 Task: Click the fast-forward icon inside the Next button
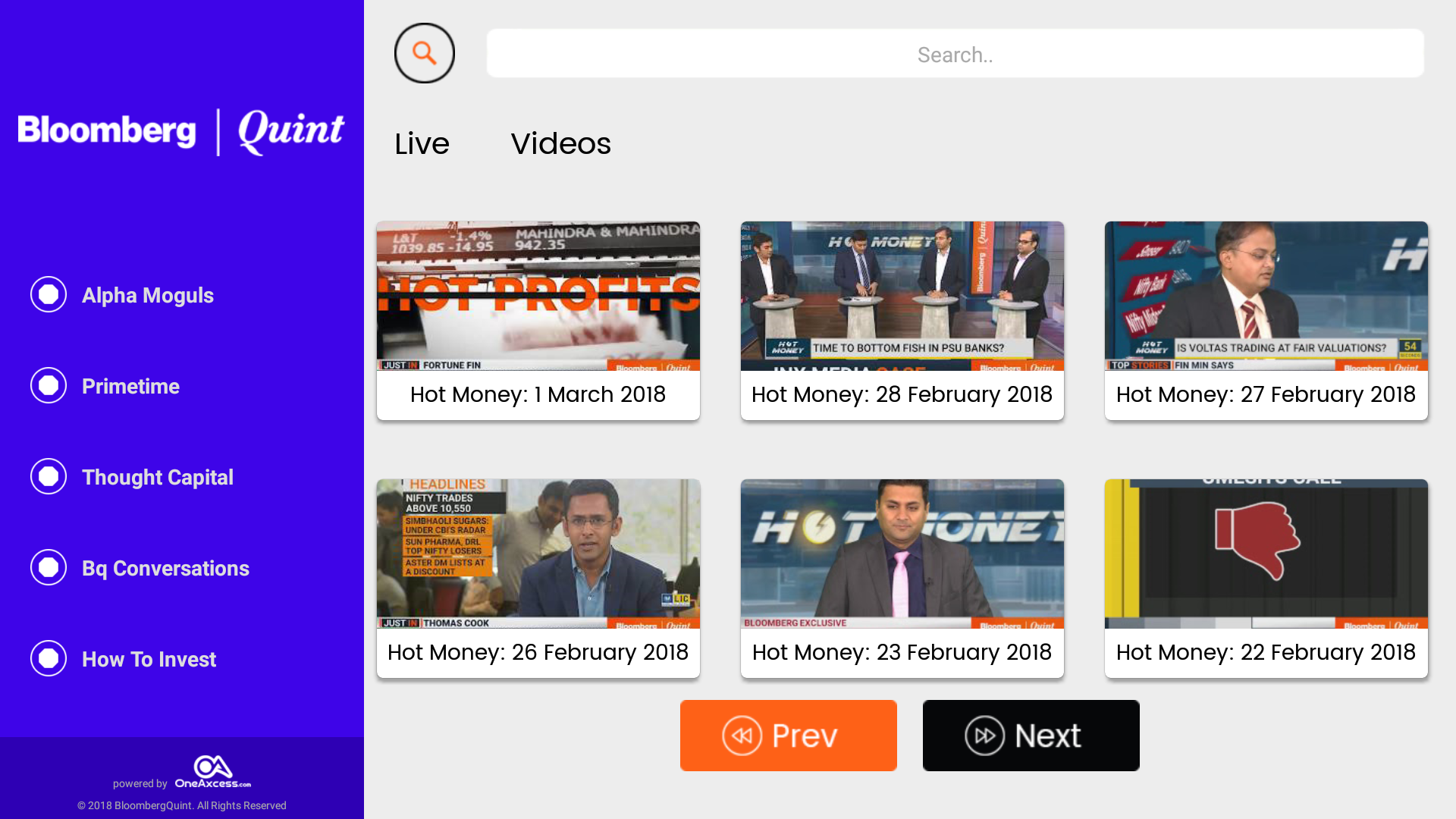coord(987,735)
